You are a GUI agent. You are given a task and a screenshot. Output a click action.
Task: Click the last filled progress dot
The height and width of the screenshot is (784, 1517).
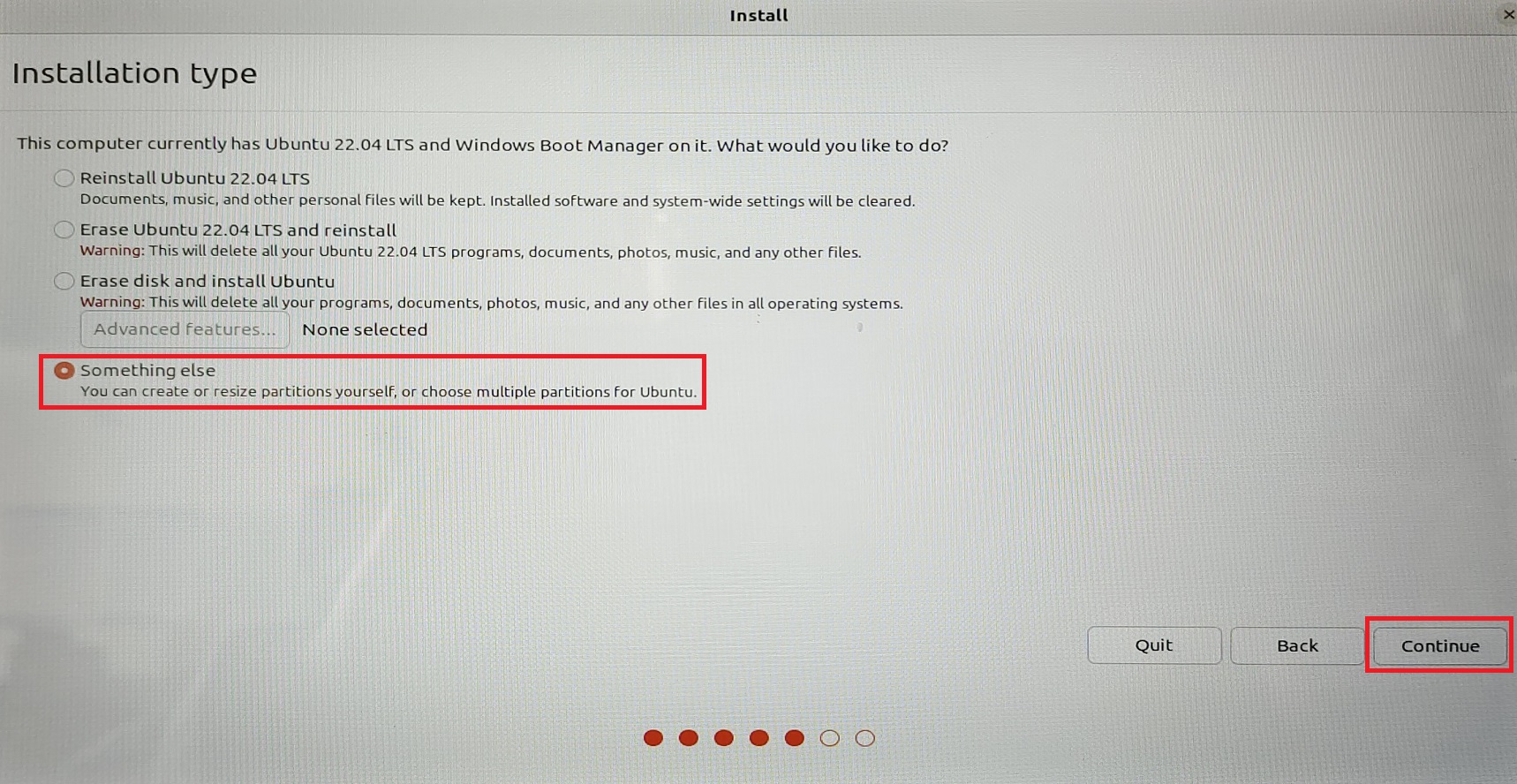pyautogui.click(x=795, y=738)
